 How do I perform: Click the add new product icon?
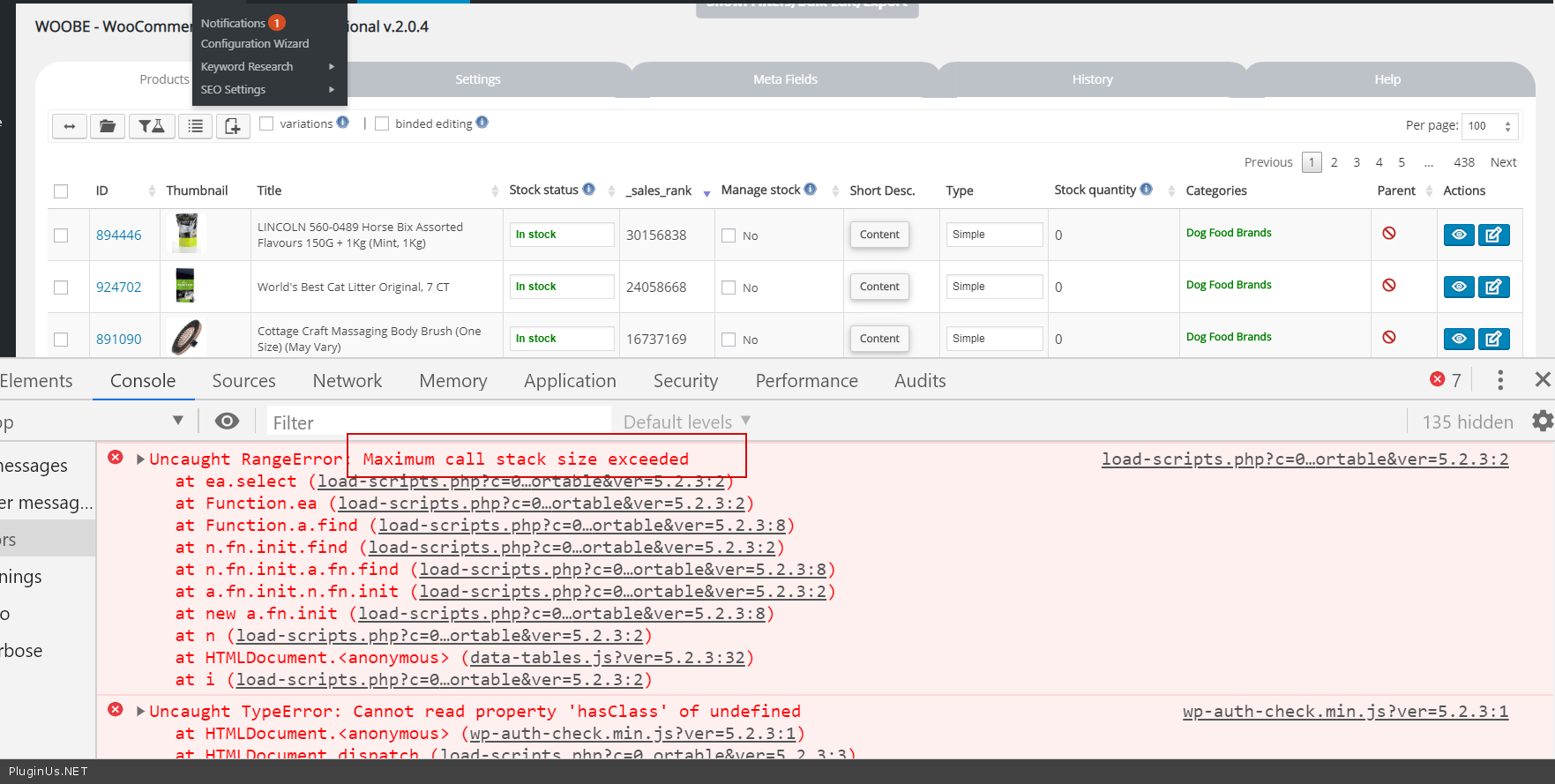click(232, 126)
